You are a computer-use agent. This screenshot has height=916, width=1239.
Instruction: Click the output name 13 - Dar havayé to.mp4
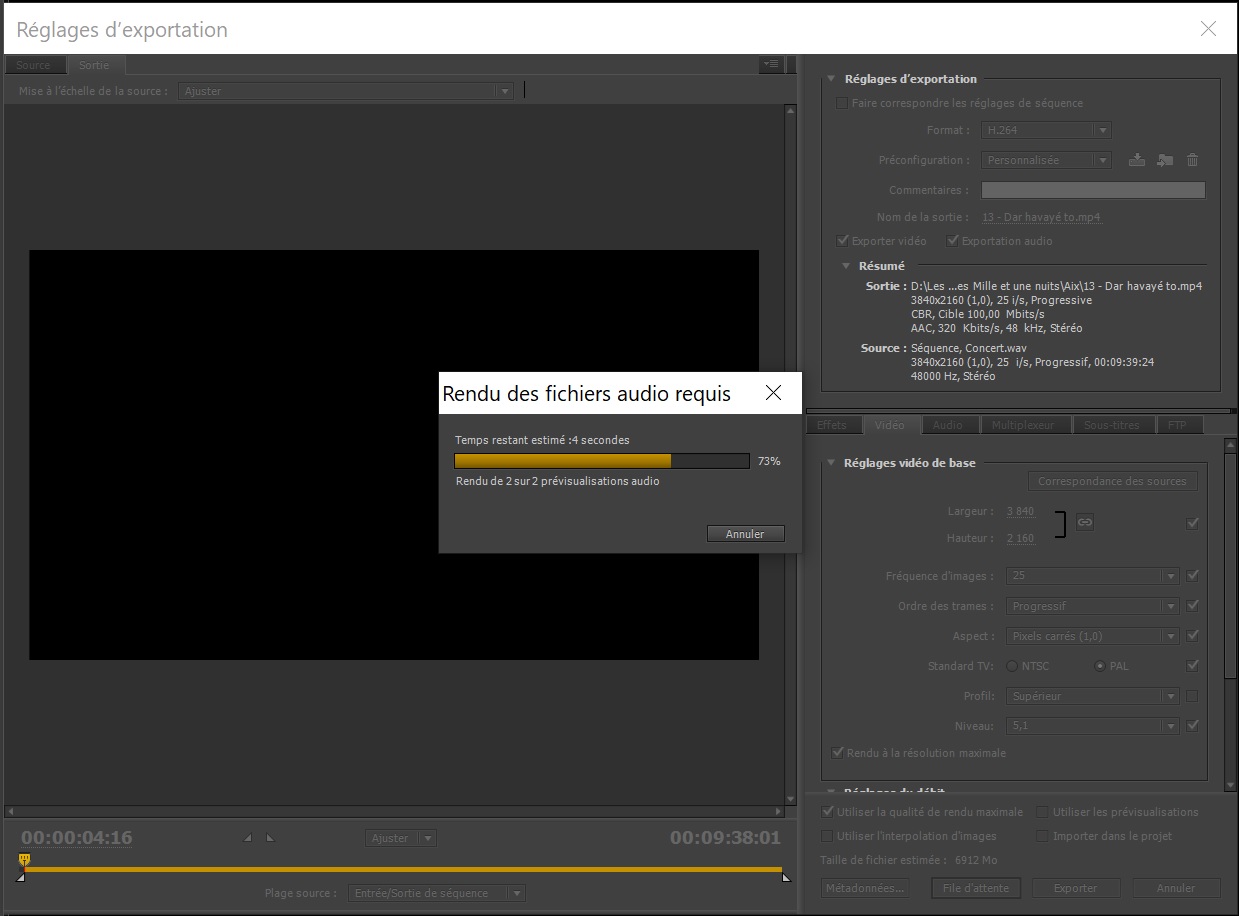tap(1042, 217)
